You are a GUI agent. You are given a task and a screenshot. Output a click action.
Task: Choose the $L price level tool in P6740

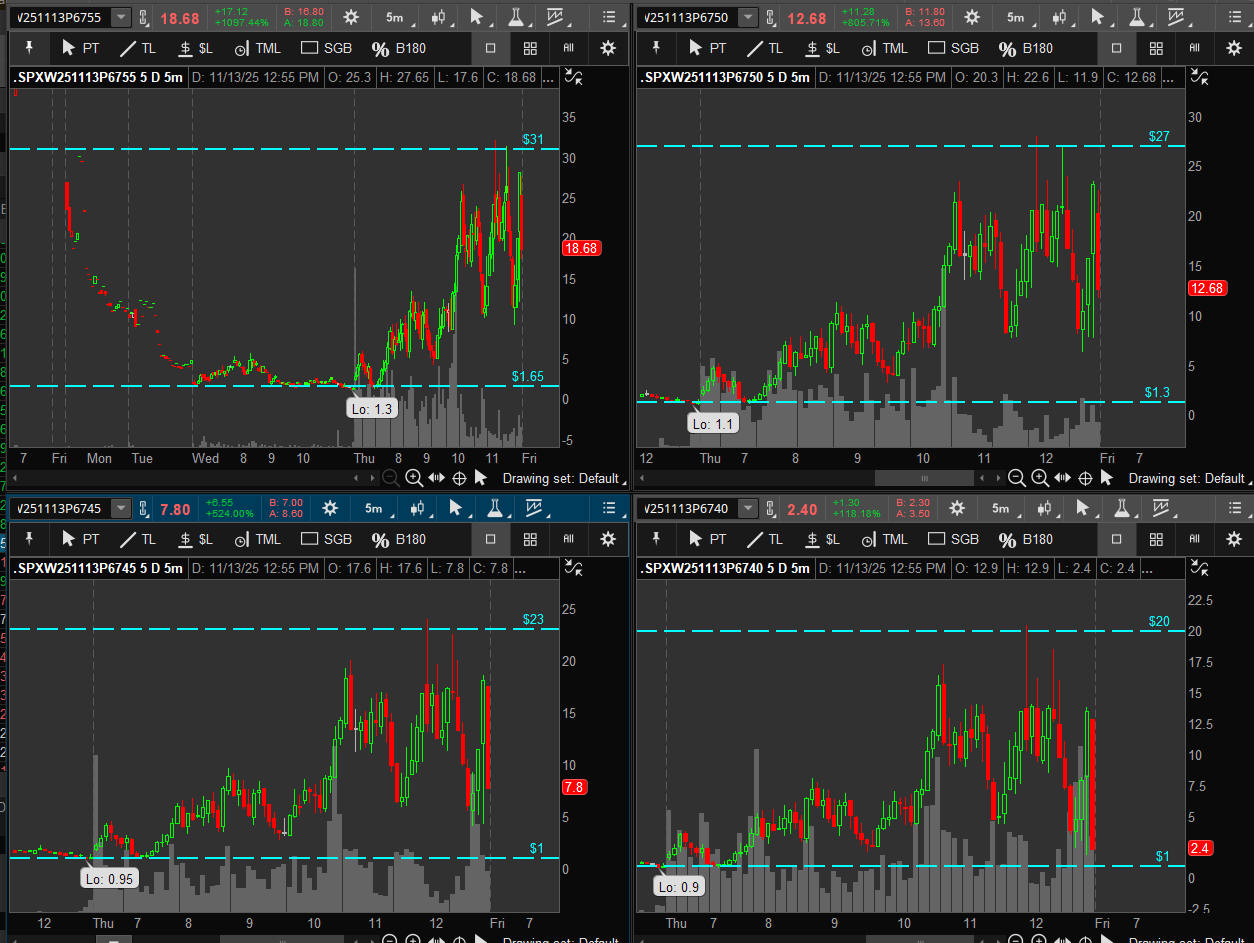(x=822, y=539)
